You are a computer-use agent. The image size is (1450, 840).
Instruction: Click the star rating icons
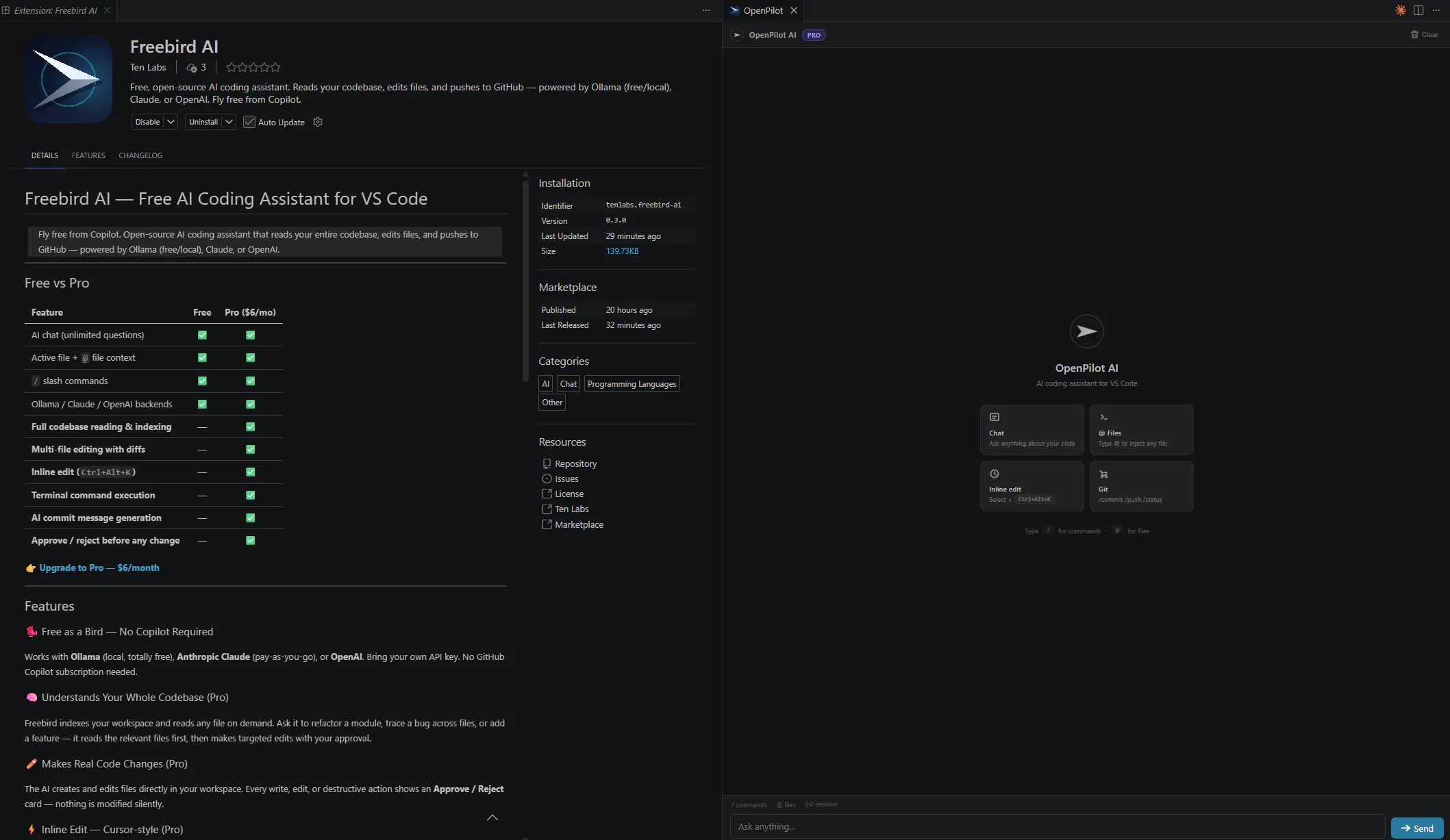pyautogui.click(x=253, y=67)
